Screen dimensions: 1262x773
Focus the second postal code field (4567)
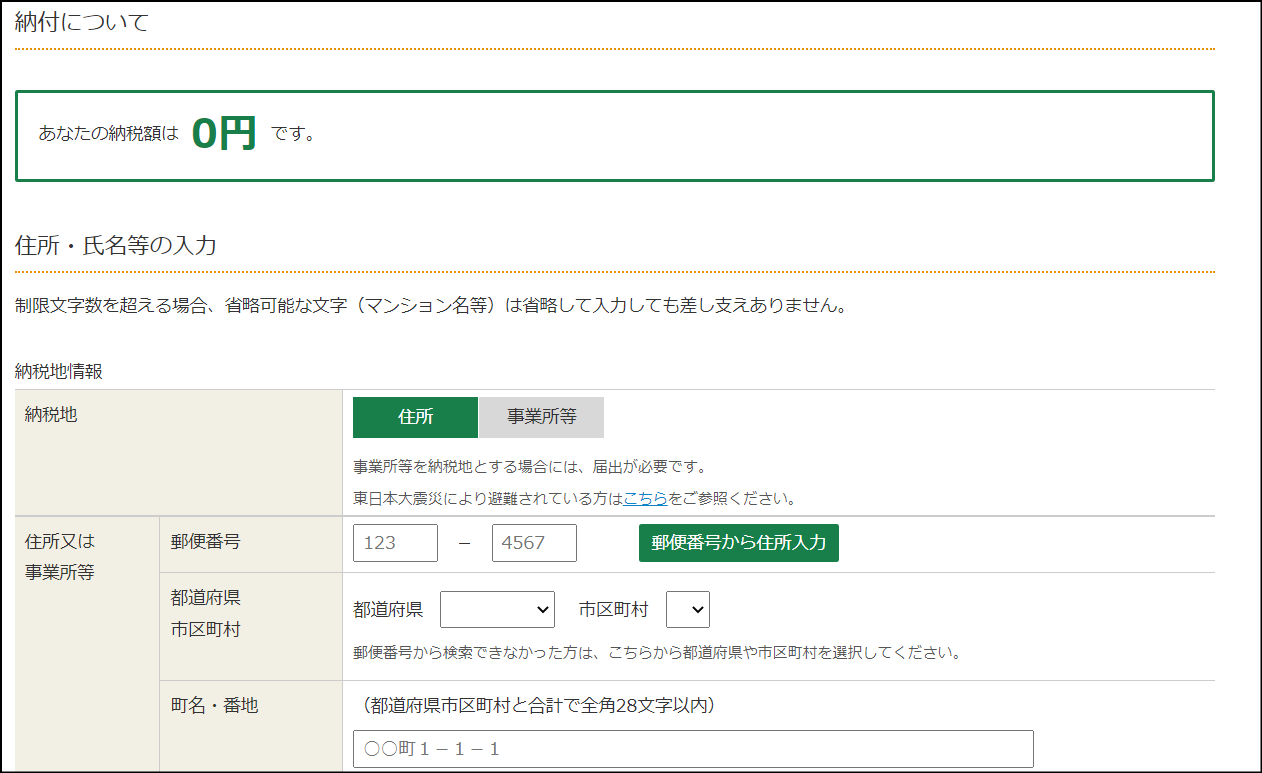tap(534, 543)
